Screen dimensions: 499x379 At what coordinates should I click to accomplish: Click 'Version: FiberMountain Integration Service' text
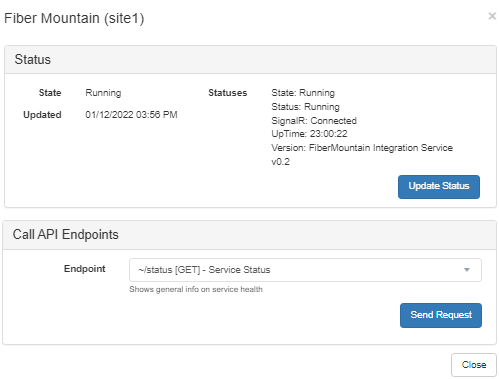[x=362, y=148]
